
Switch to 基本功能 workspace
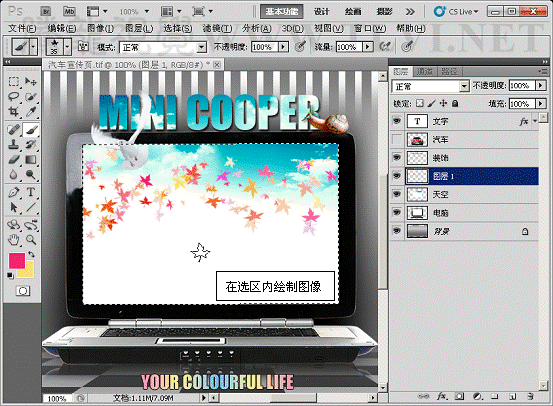click(281, 12)
